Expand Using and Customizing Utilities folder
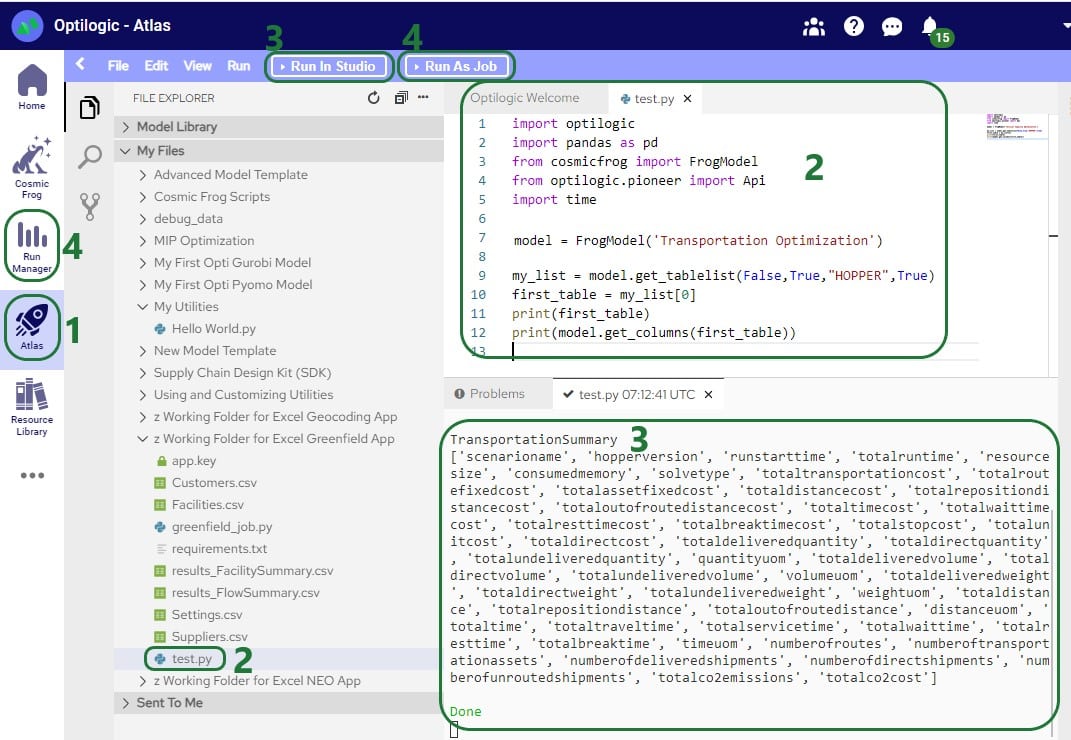This screenshot has height=740, width=1071. click(243, 394)
